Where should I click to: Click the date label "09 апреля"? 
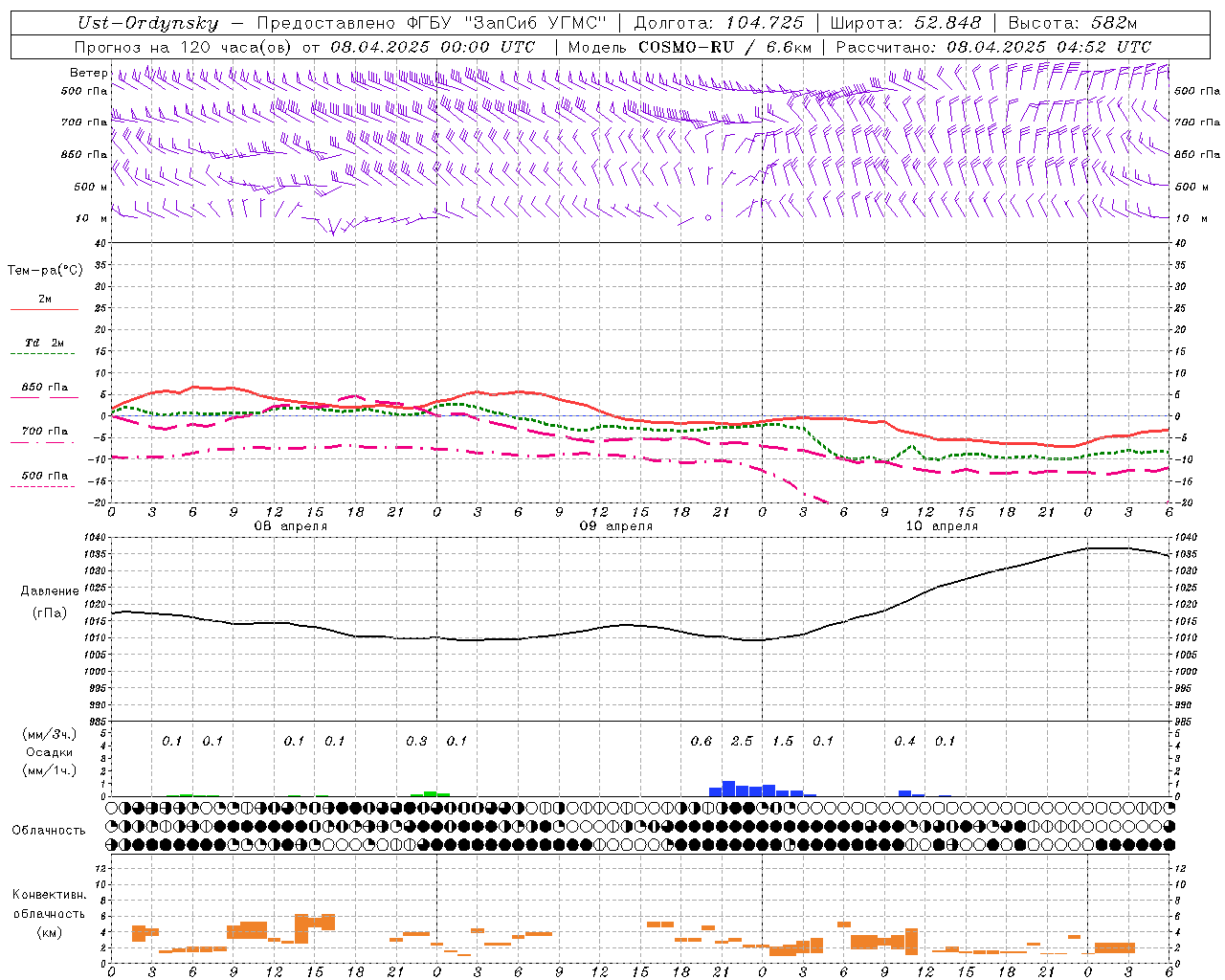(x=616, y=525)
